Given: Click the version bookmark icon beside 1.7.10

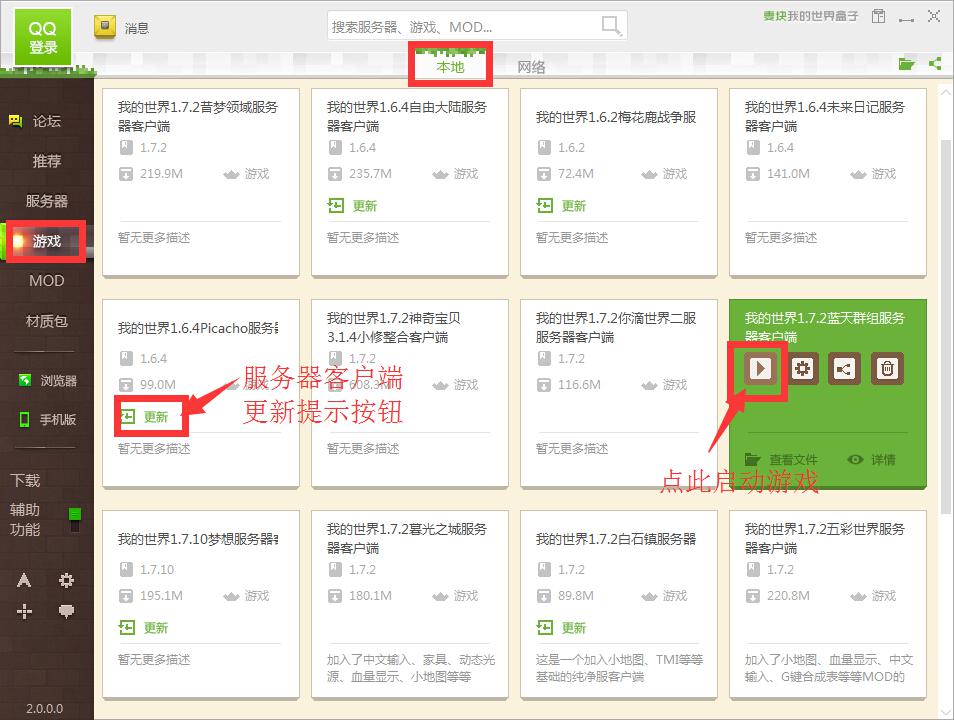Looking at the screenshot, I should [x=126, y=570].
